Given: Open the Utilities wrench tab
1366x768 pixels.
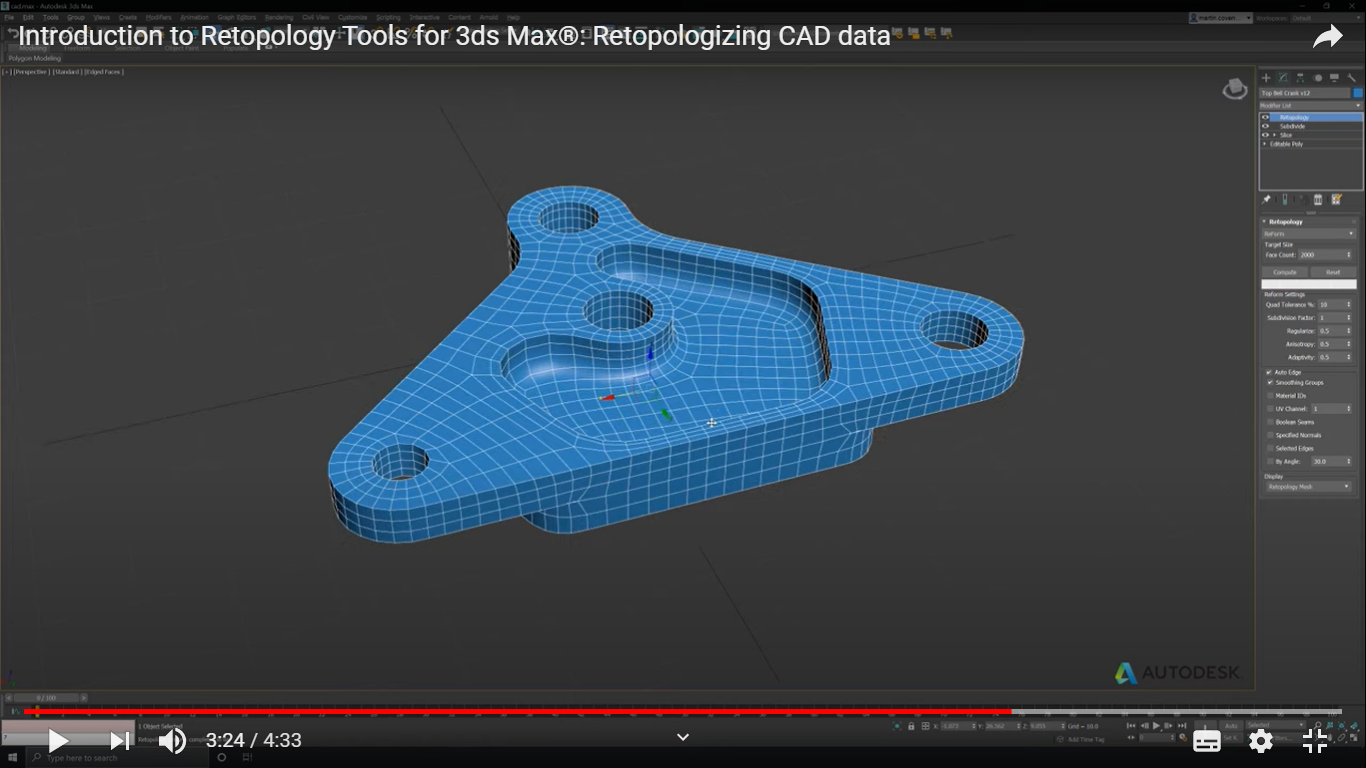Looking at the screenshot, I should 1351,78.
